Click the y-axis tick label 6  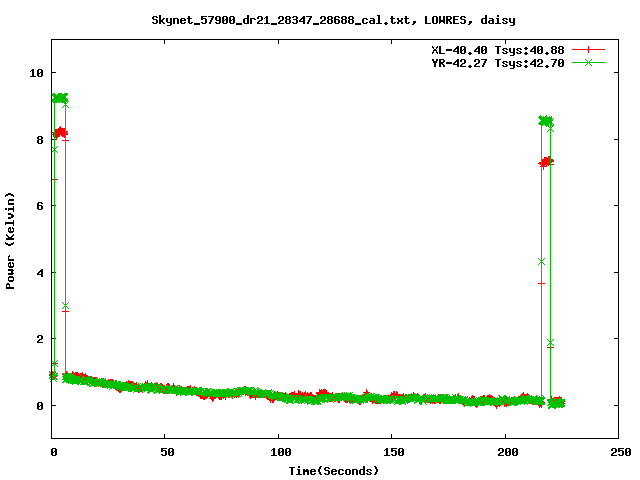click(x=40, y=206)
